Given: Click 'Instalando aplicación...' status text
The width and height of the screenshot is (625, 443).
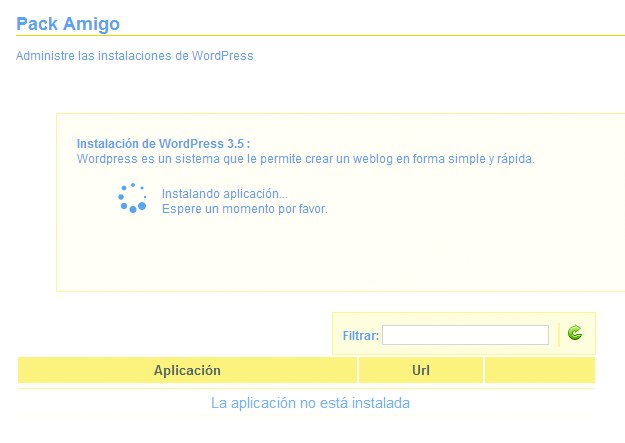Looking at the screenshot, I should coord(224,194).
